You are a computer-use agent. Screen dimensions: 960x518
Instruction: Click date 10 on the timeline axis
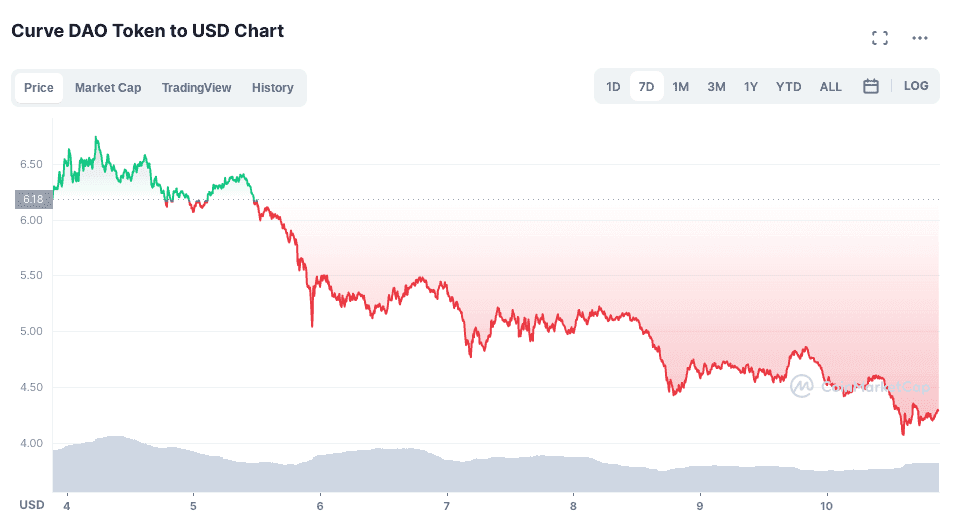827,504
